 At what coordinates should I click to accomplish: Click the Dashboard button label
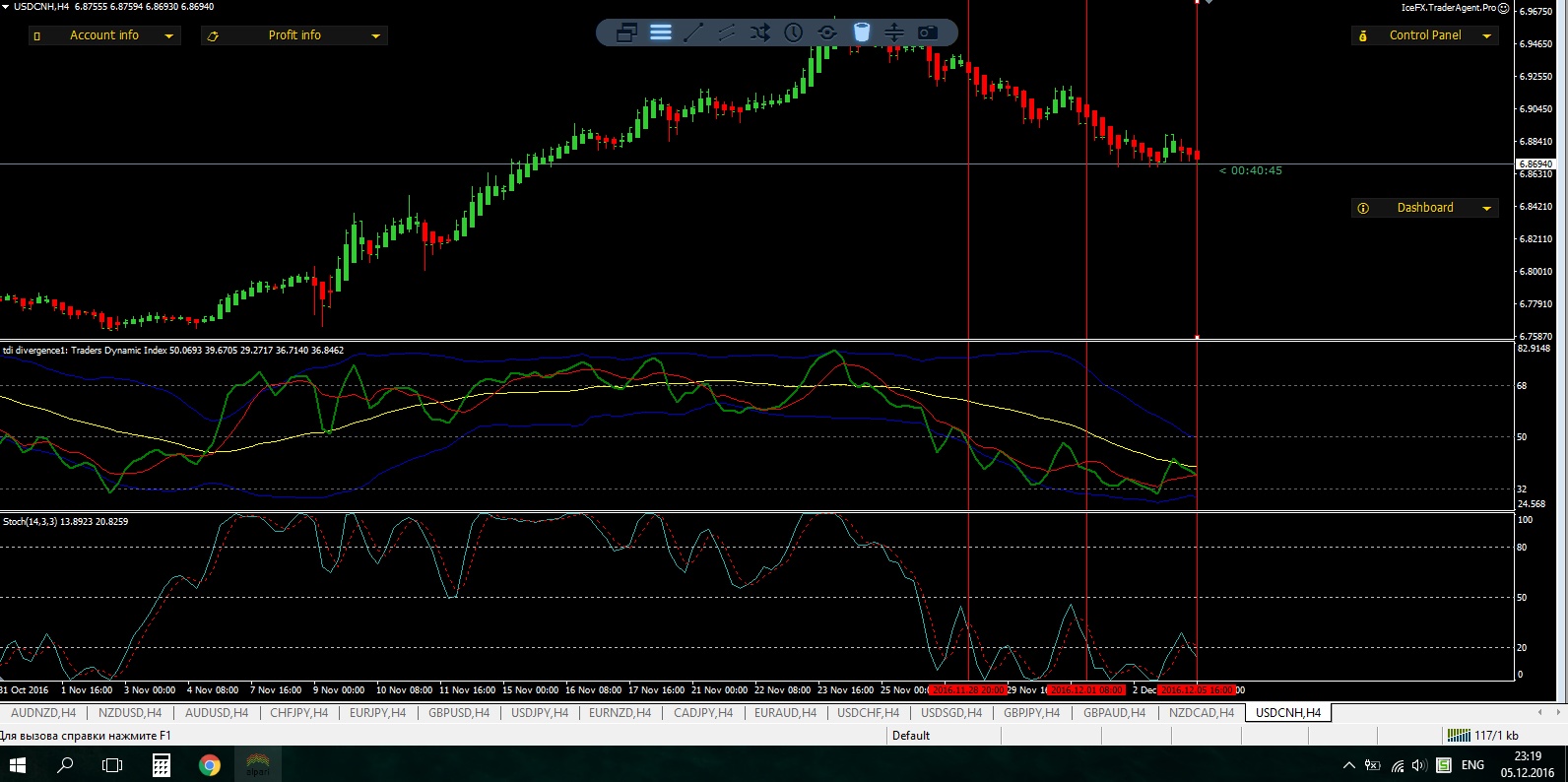pyautogui.click(x=1425, y=208)
